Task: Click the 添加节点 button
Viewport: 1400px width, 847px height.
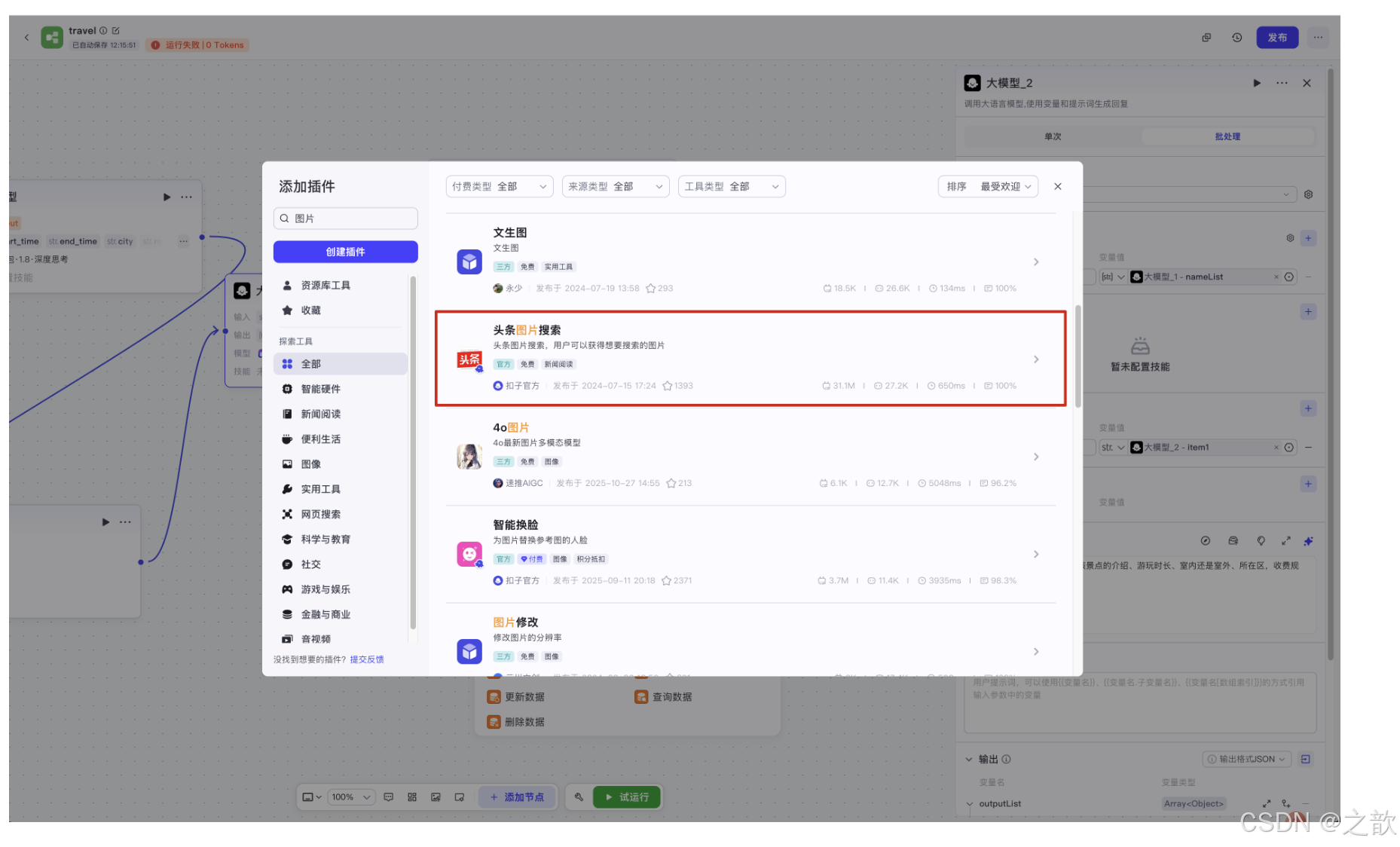Action: tap(517, 797)
